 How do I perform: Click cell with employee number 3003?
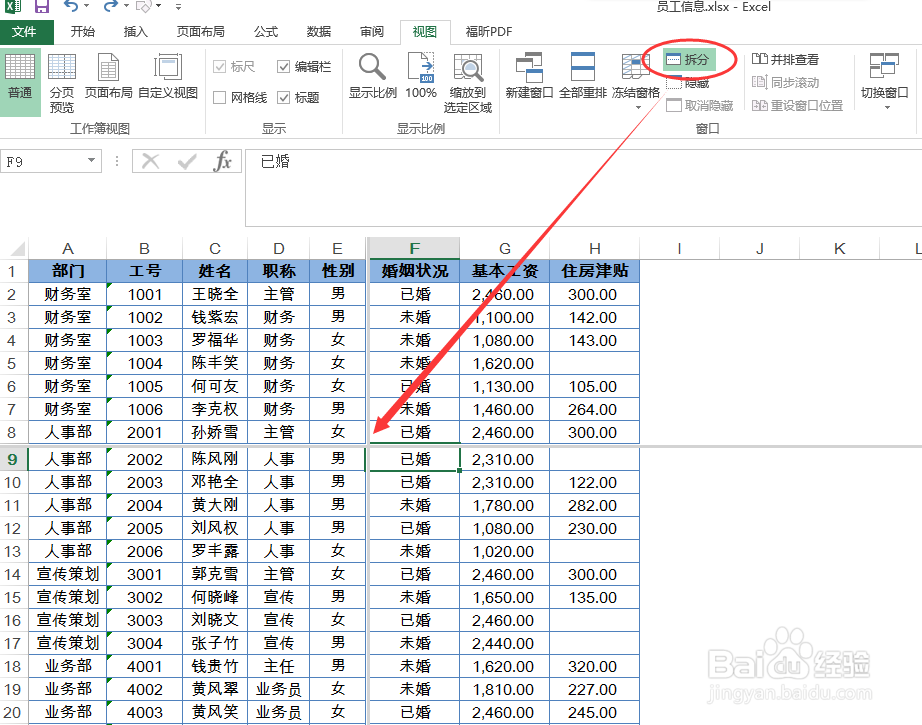tap(145, 620)
